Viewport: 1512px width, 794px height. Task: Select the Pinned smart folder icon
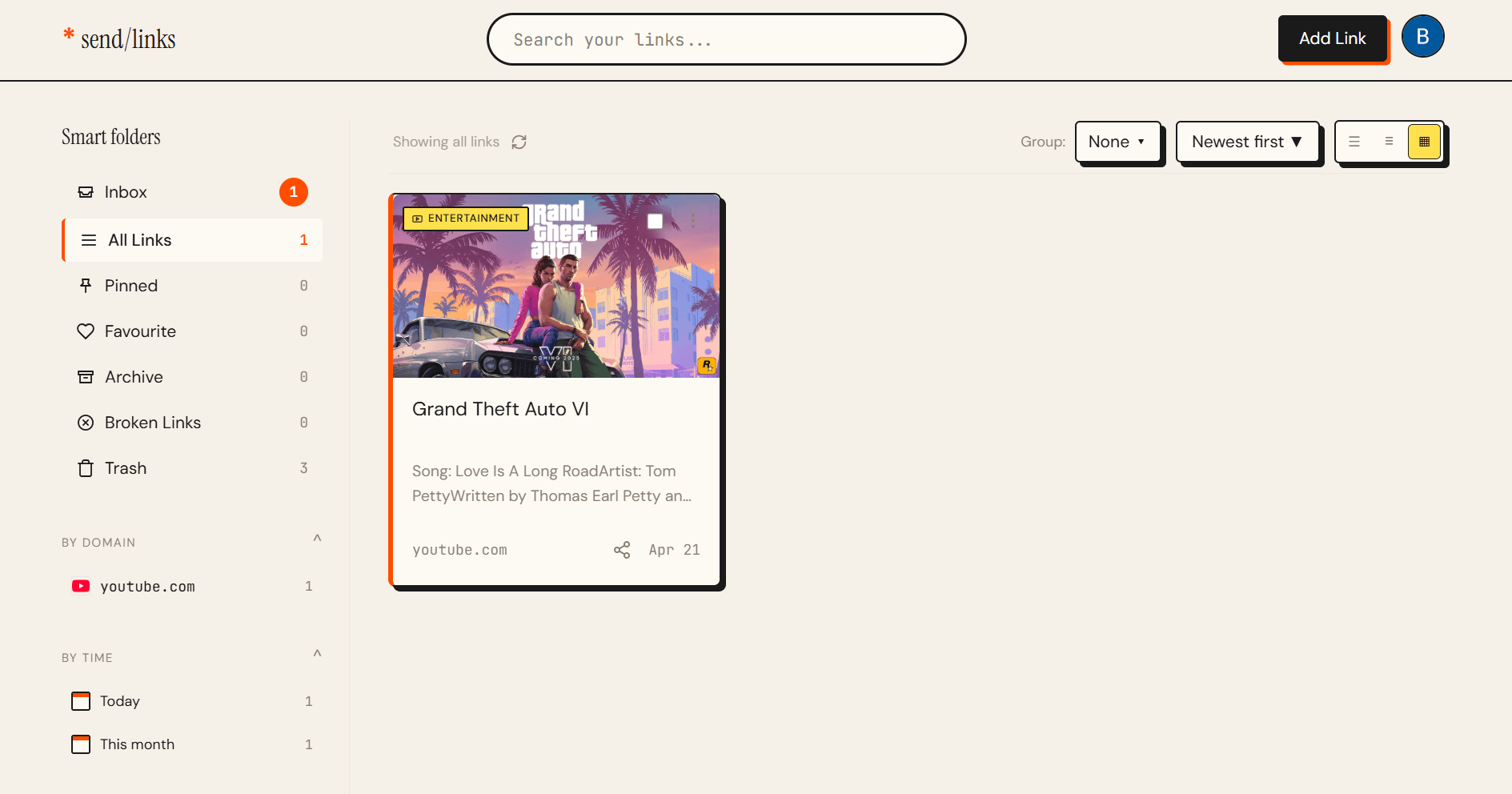86,285
